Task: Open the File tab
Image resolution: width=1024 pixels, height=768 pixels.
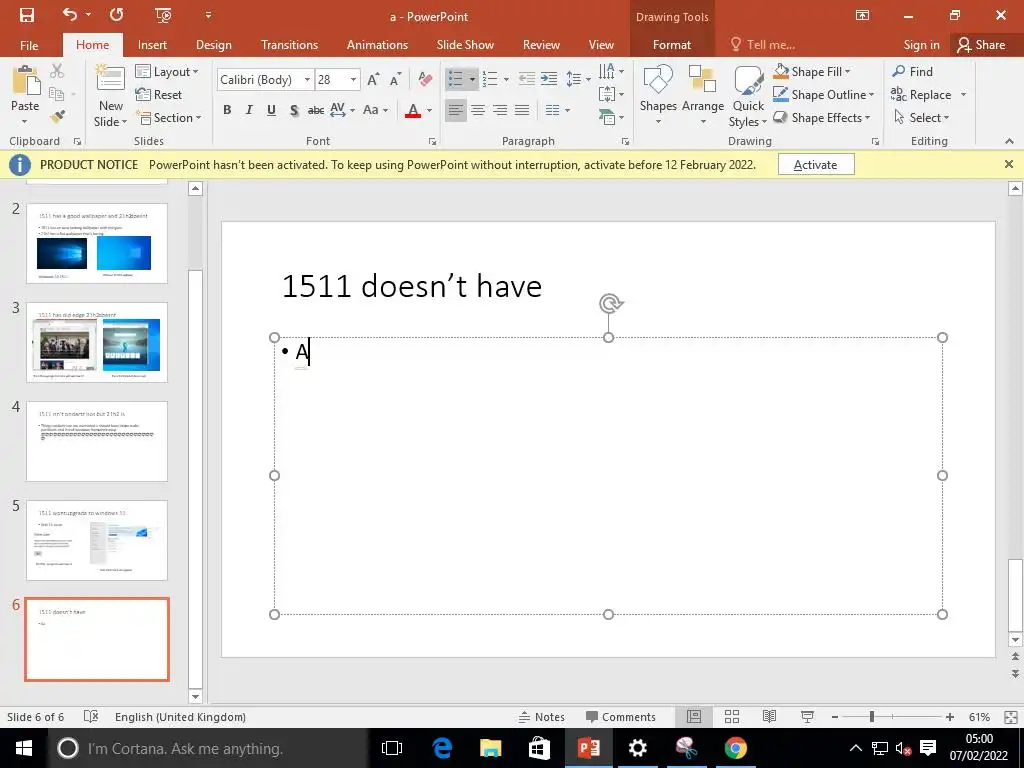Action: [x=29, y=44]
